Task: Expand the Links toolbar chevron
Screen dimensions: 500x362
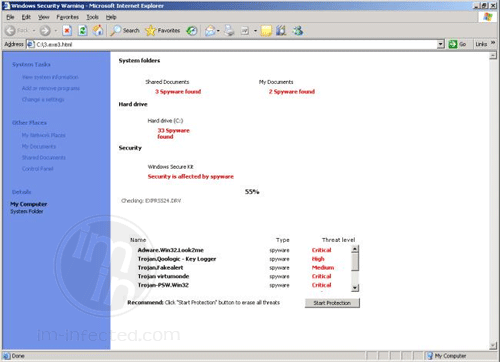Action: (493, 43)
